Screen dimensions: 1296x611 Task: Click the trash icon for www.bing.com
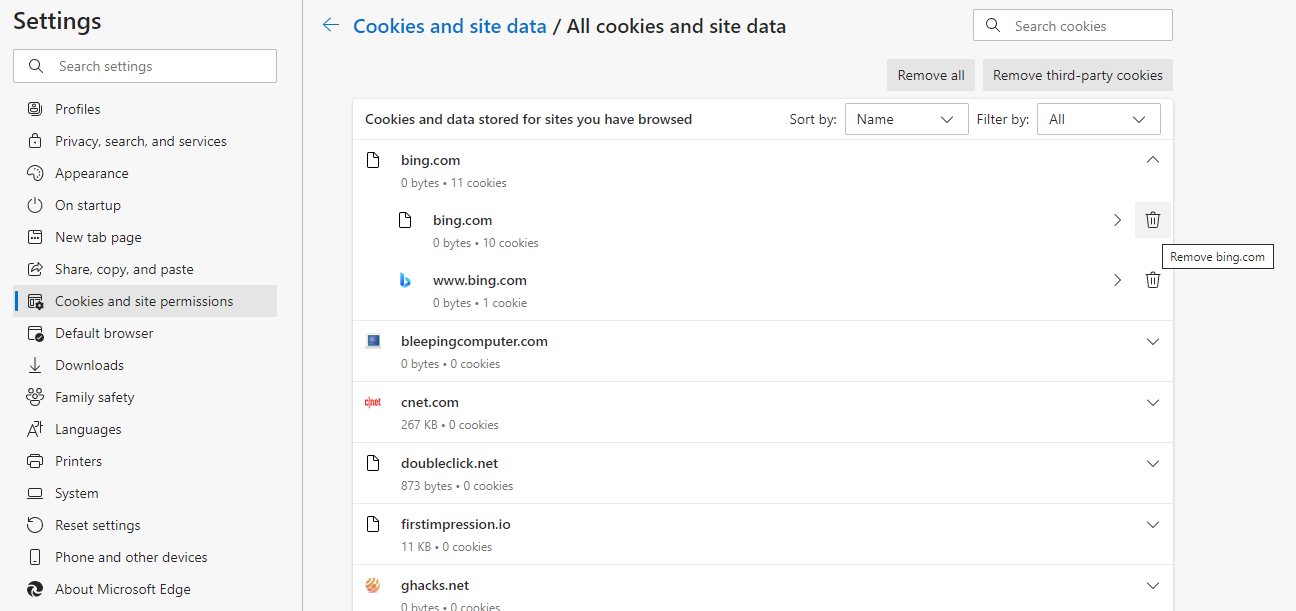click(x=1153, y=280)
